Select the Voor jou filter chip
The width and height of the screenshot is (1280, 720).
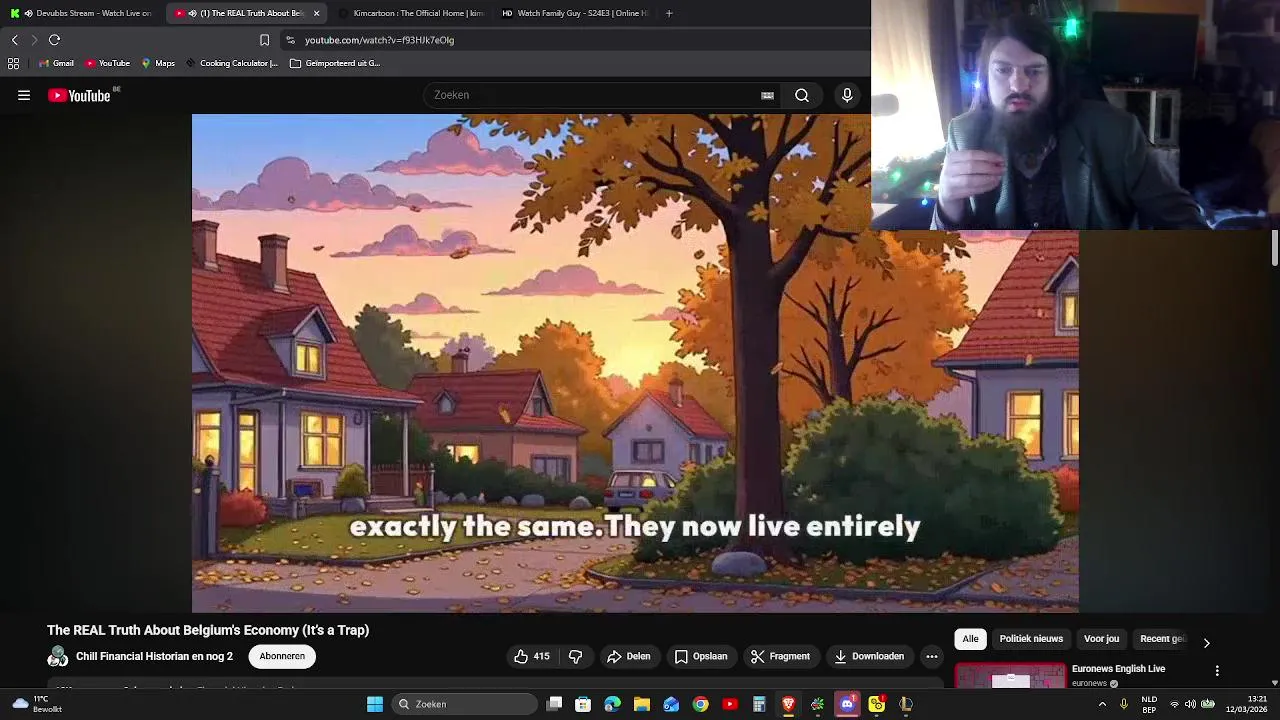[x=1101, y=639]
